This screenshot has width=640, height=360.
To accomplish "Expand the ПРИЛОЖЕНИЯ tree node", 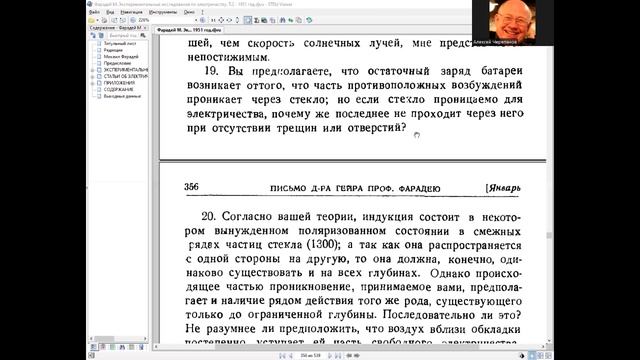I will (x=92, y=83).
